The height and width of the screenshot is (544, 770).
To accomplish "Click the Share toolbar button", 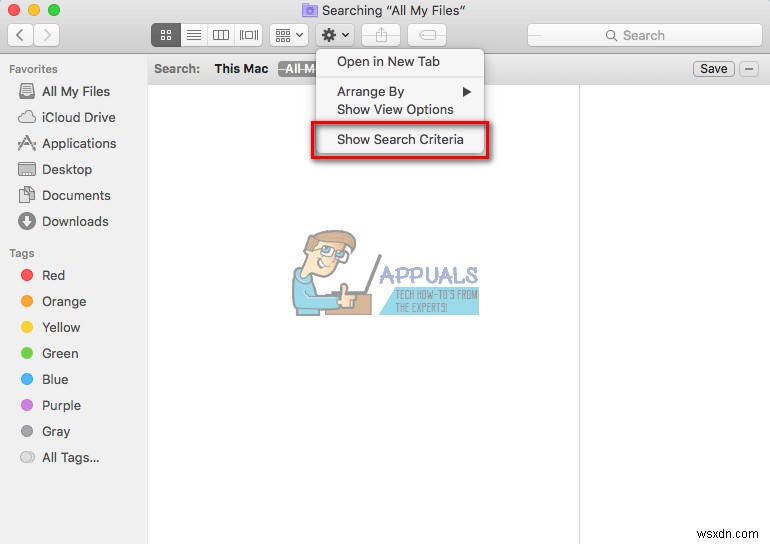I will pyautogui.click(x=381, y=35).
